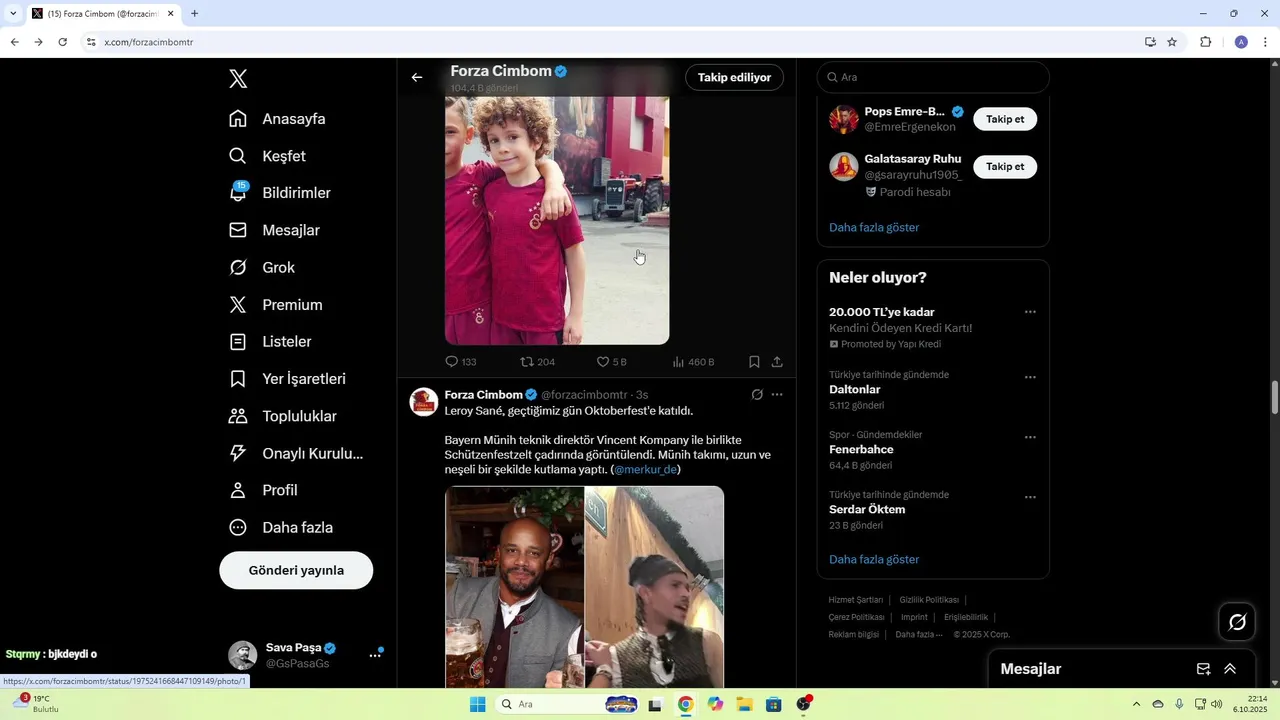Open File Explorer from taskbar
This screenshot has width=1280, height=720.
744,704
